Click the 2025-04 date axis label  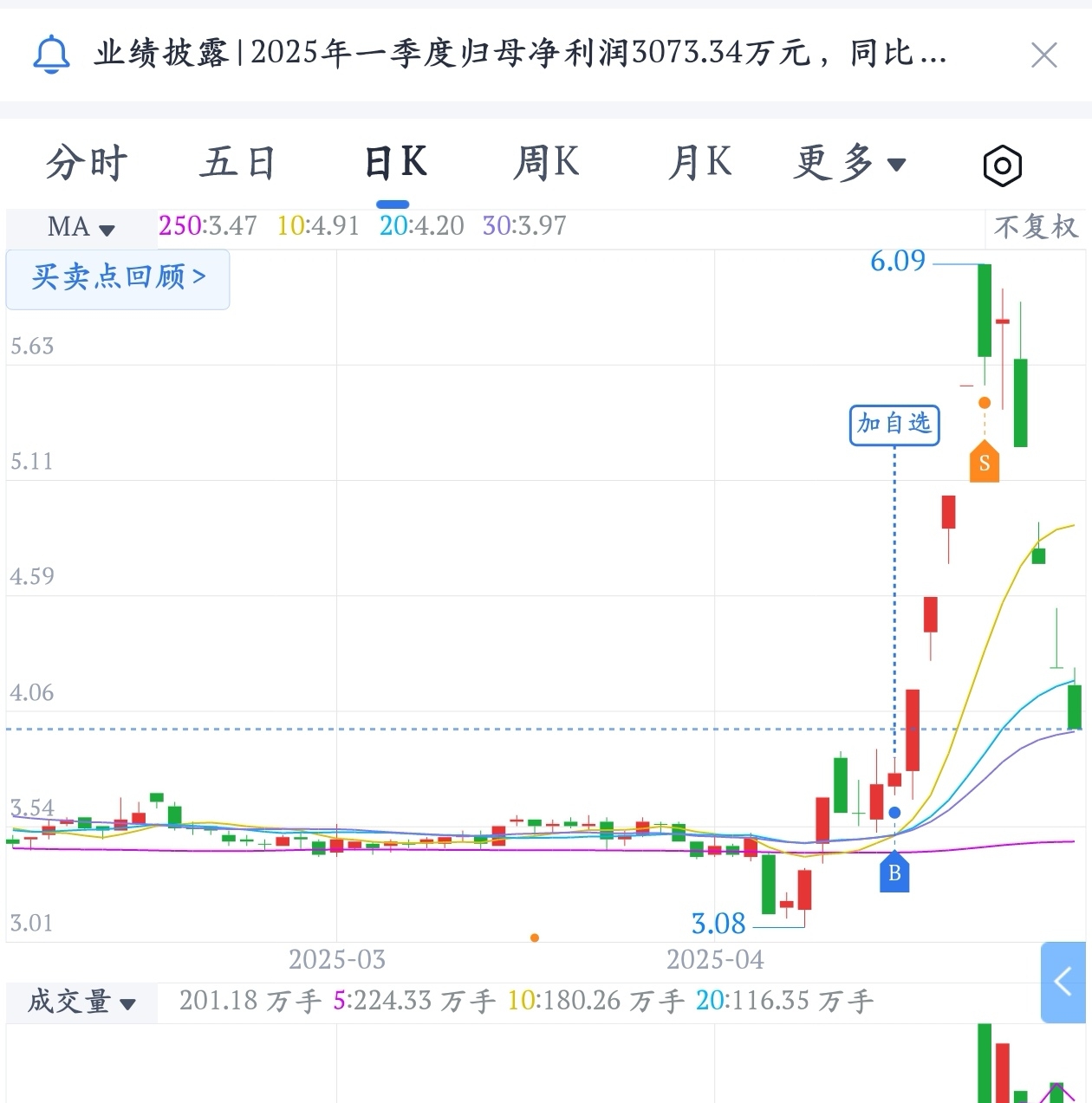click(715, 960)
